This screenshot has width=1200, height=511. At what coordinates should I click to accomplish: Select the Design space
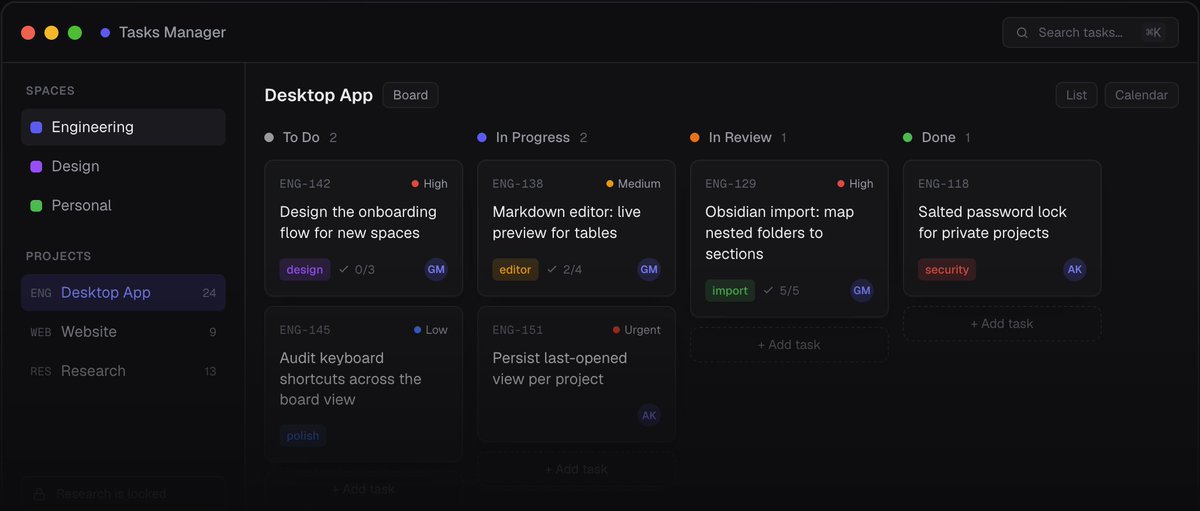123,166
